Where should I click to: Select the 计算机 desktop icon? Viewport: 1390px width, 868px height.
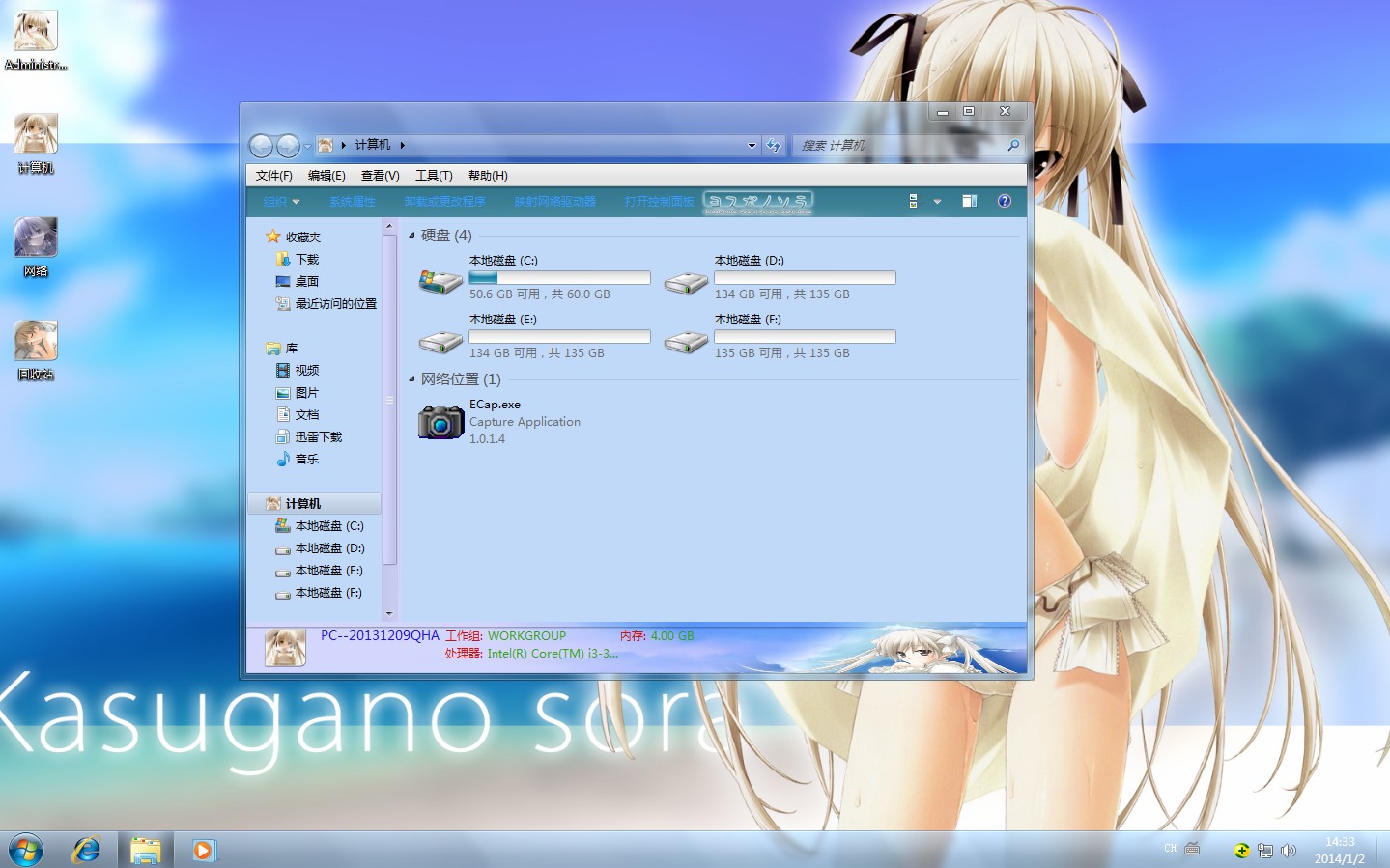[36, 144]
